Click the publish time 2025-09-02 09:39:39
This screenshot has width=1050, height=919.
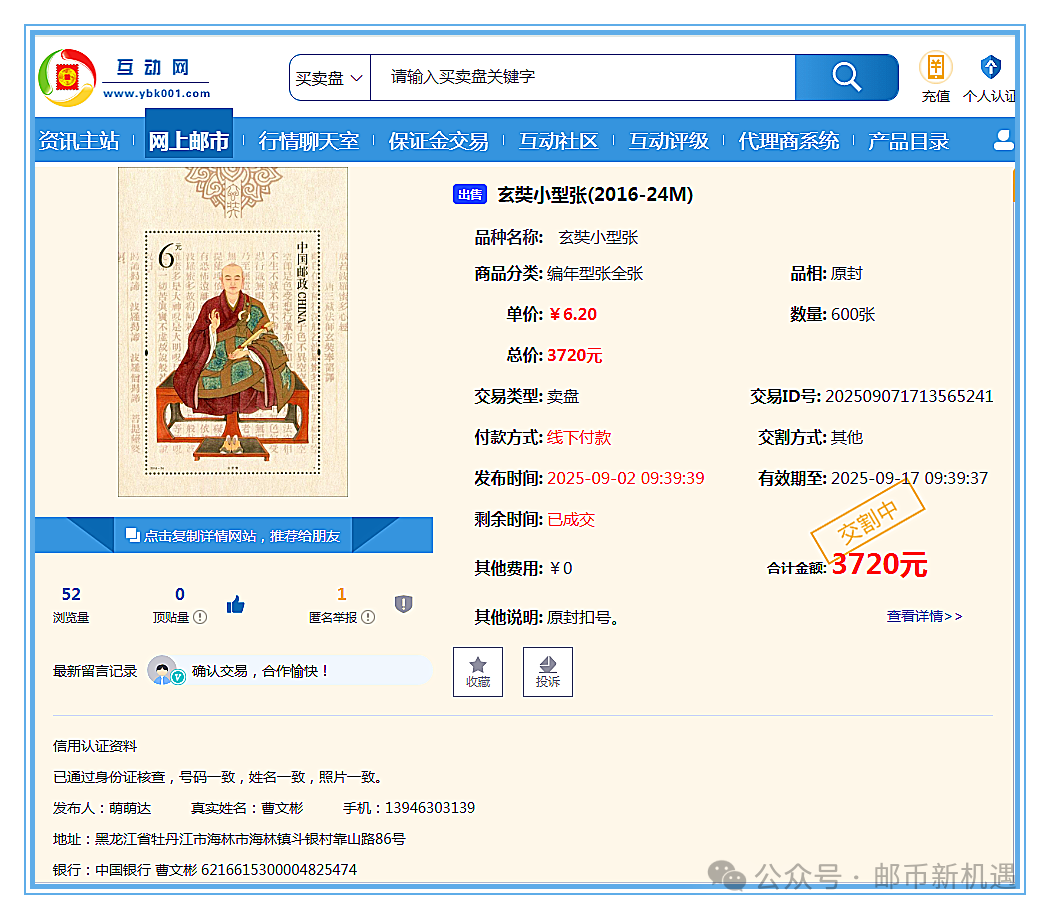(x=625, y=478)
